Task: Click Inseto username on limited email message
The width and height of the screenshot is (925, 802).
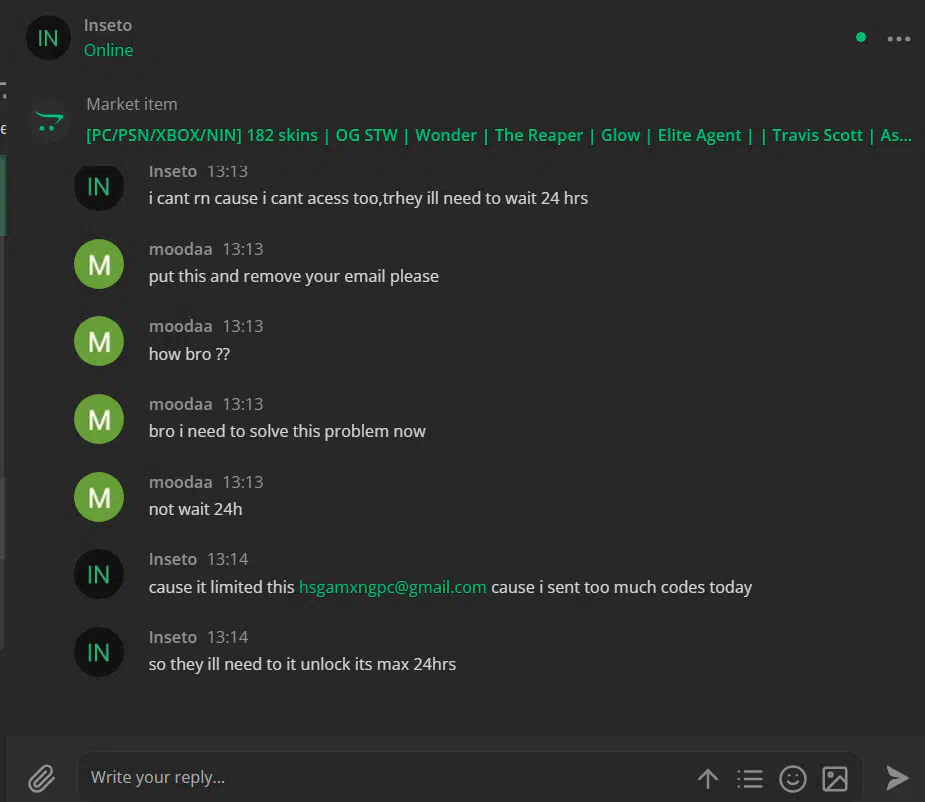Action: coord(173,559)
